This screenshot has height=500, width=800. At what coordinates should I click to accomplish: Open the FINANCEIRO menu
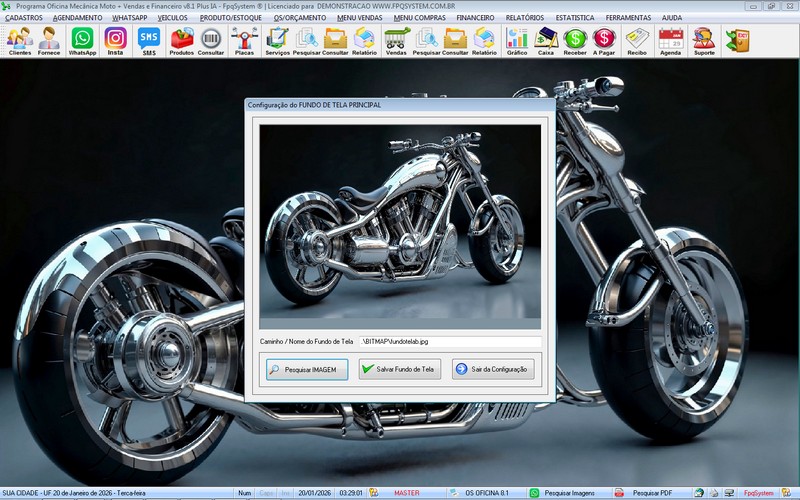[x=476, y=17]
